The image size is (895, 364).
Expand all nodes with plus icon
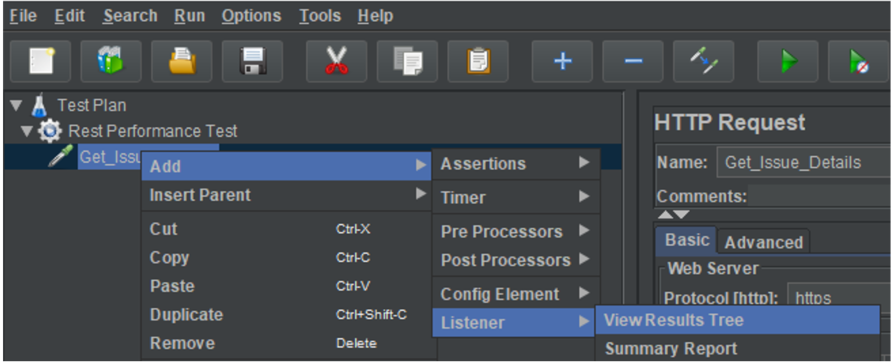pos(563,61)
